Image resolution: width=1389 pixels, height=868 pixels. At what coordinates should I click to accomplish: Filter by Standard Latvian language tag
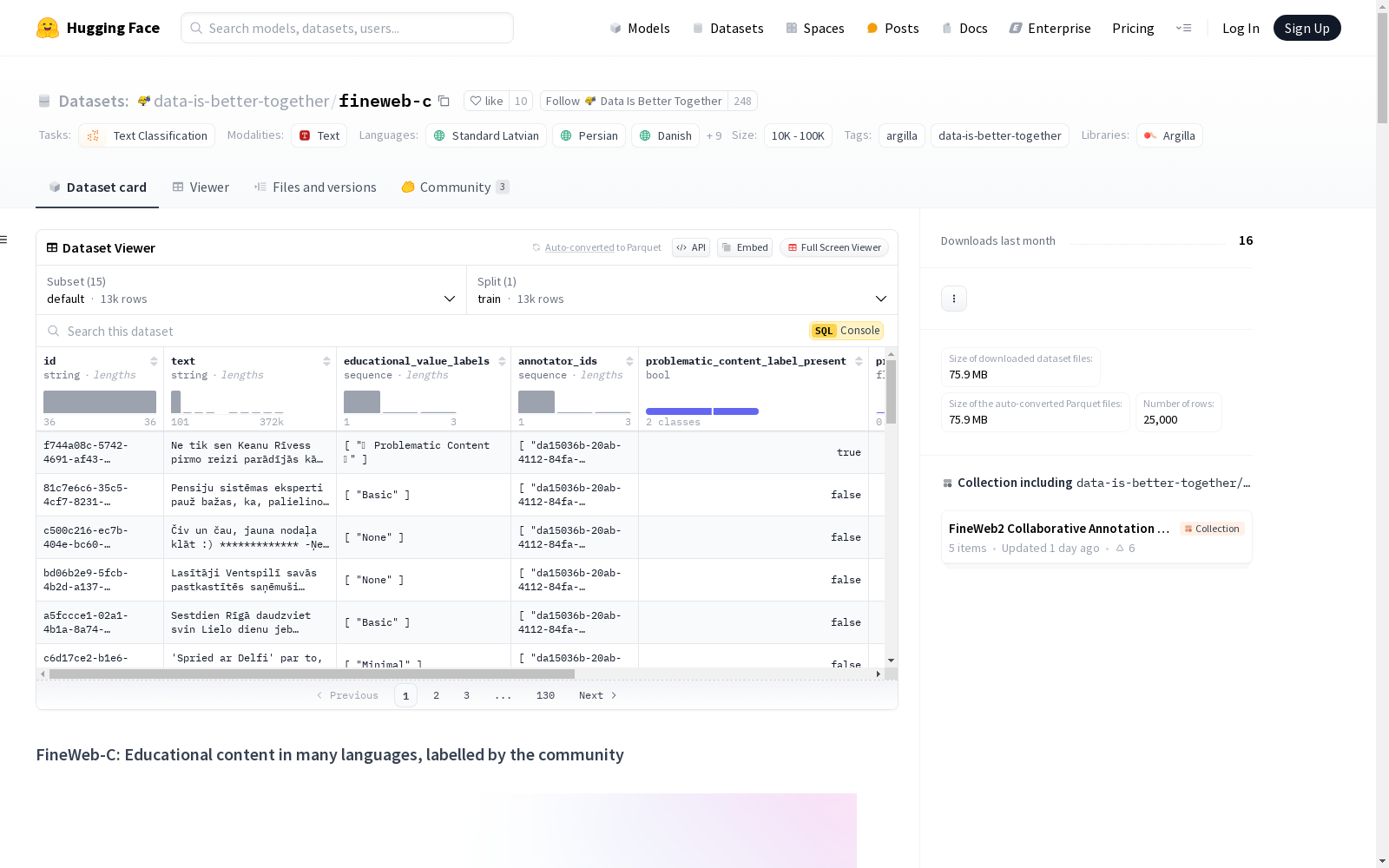486,135
